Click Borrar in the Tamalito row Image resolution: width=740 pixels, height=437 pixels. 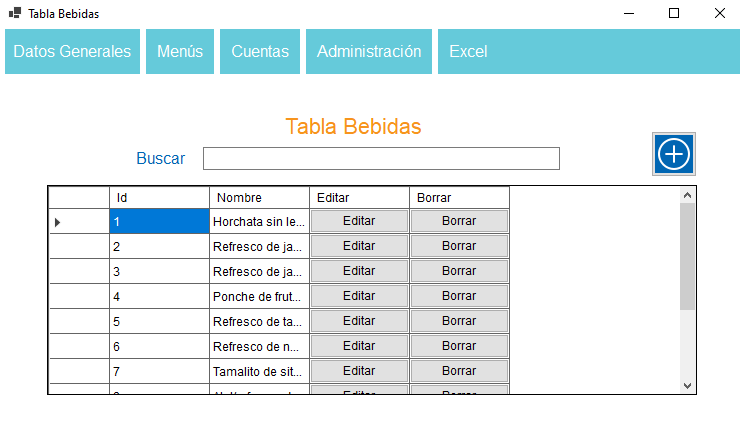(x=459, y=371)
